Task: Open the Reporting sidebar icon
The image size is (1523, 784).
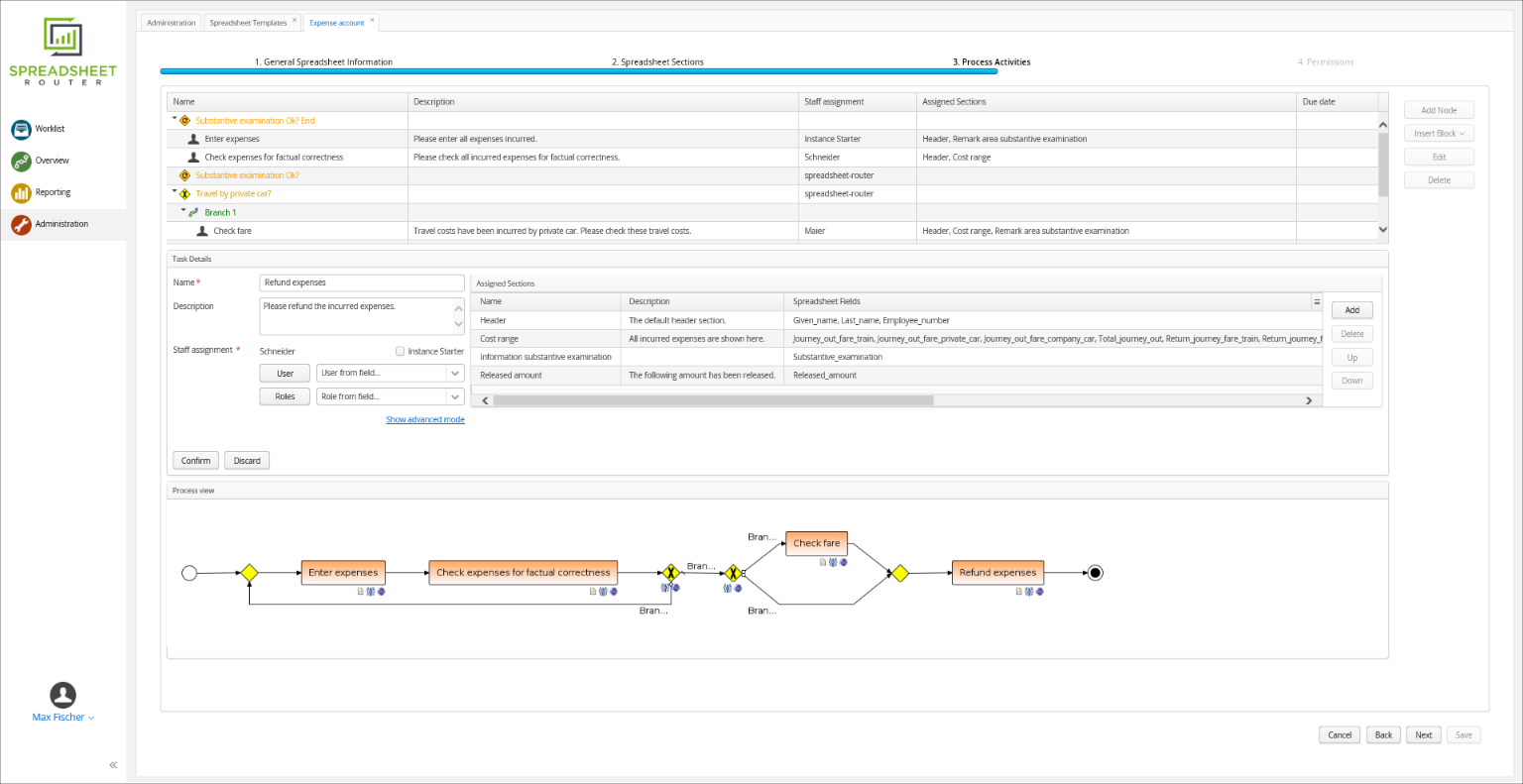Action: 21,192
